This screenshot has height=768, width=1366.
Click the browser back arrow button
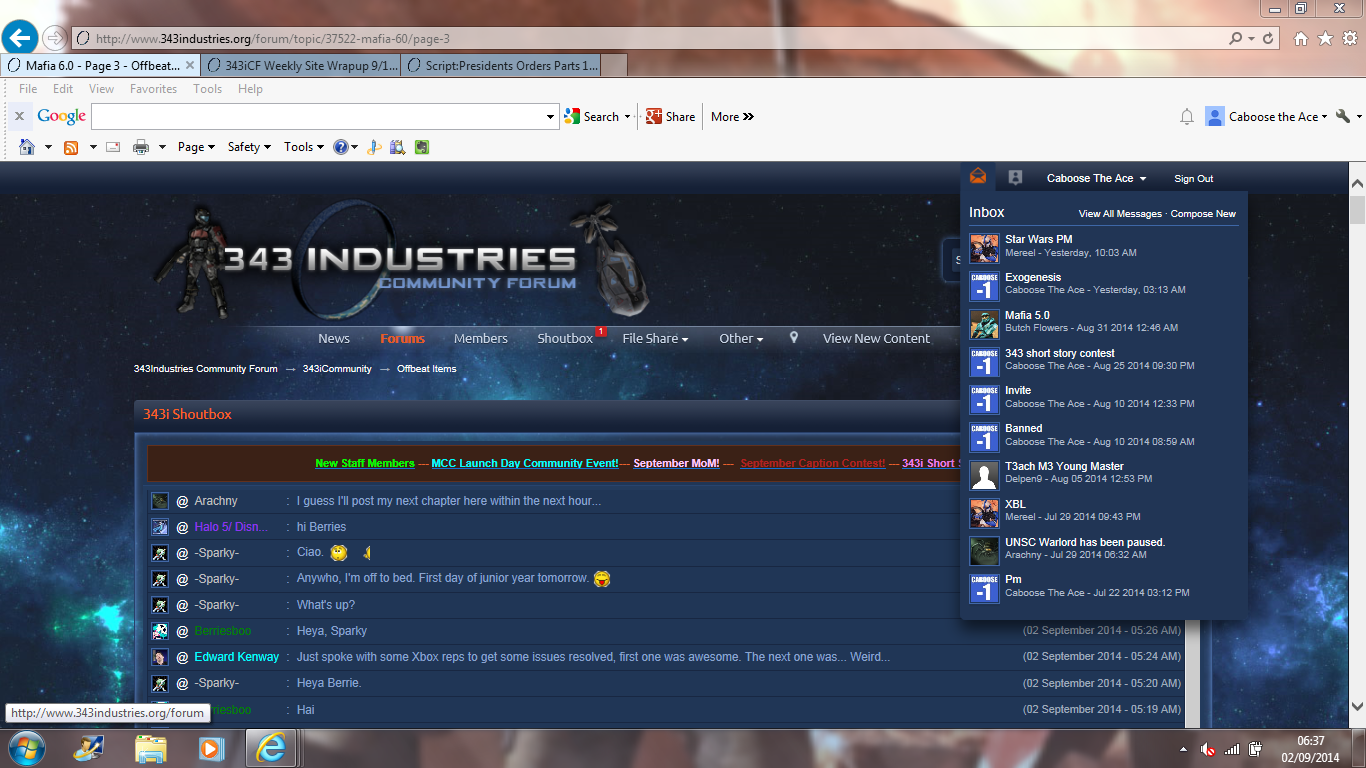click(x=20, y=38)
